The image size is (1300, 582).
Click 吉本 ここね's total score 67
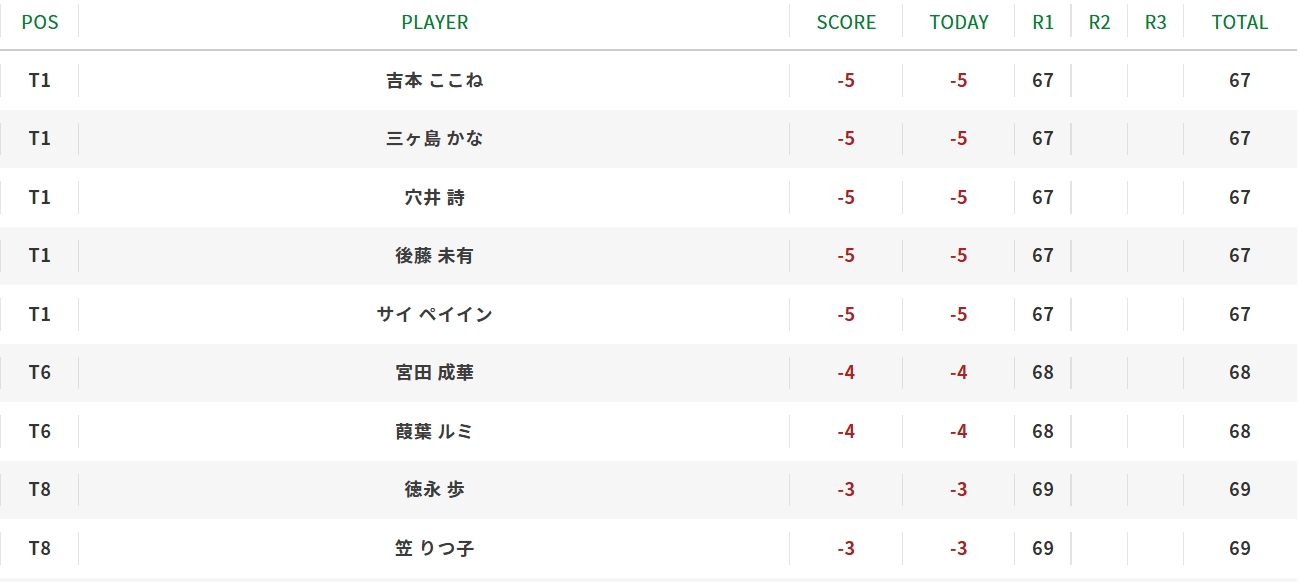[1240, 80]
